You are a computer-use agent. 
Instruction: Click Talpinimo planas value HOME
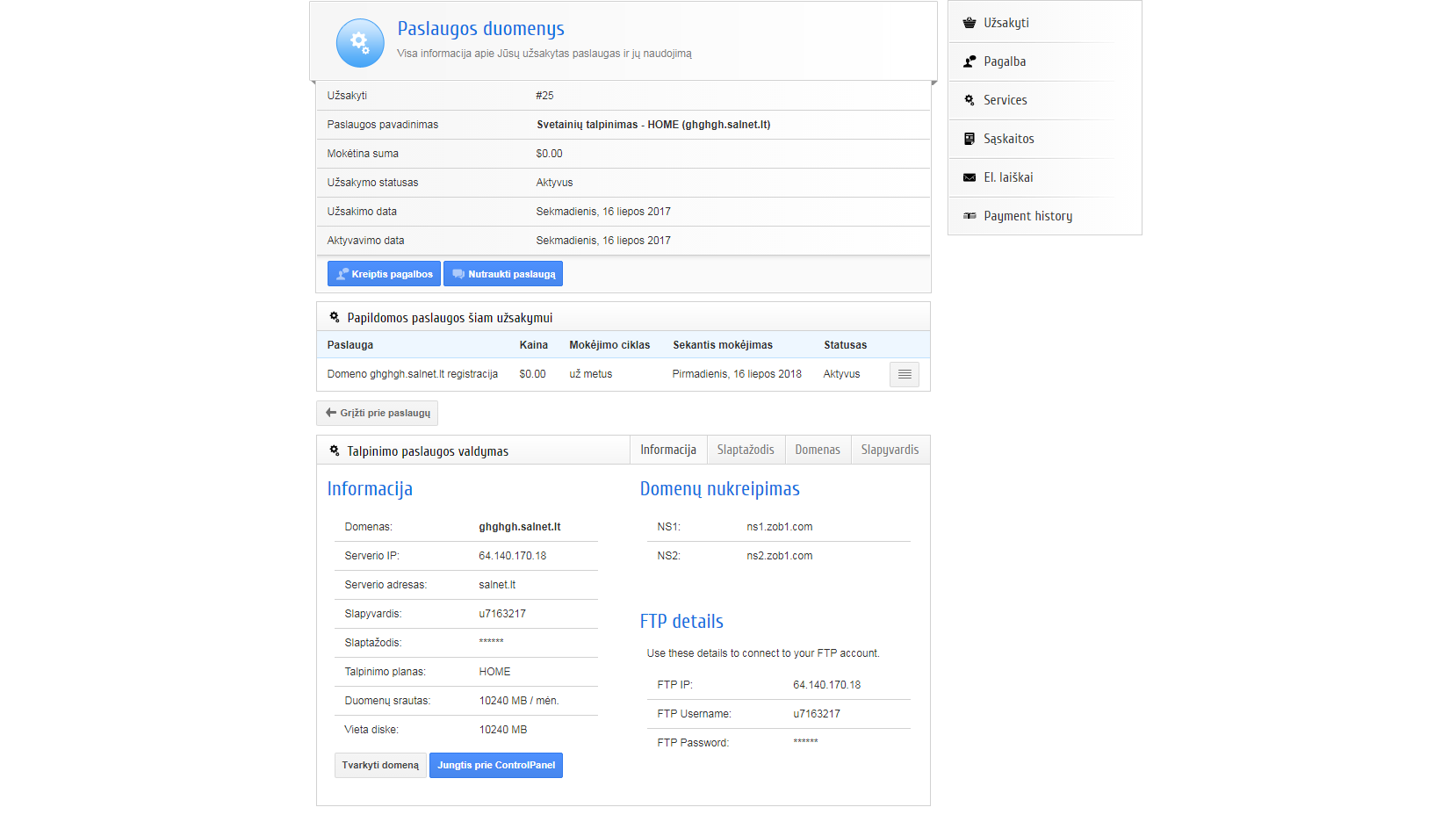click(494, 672)
